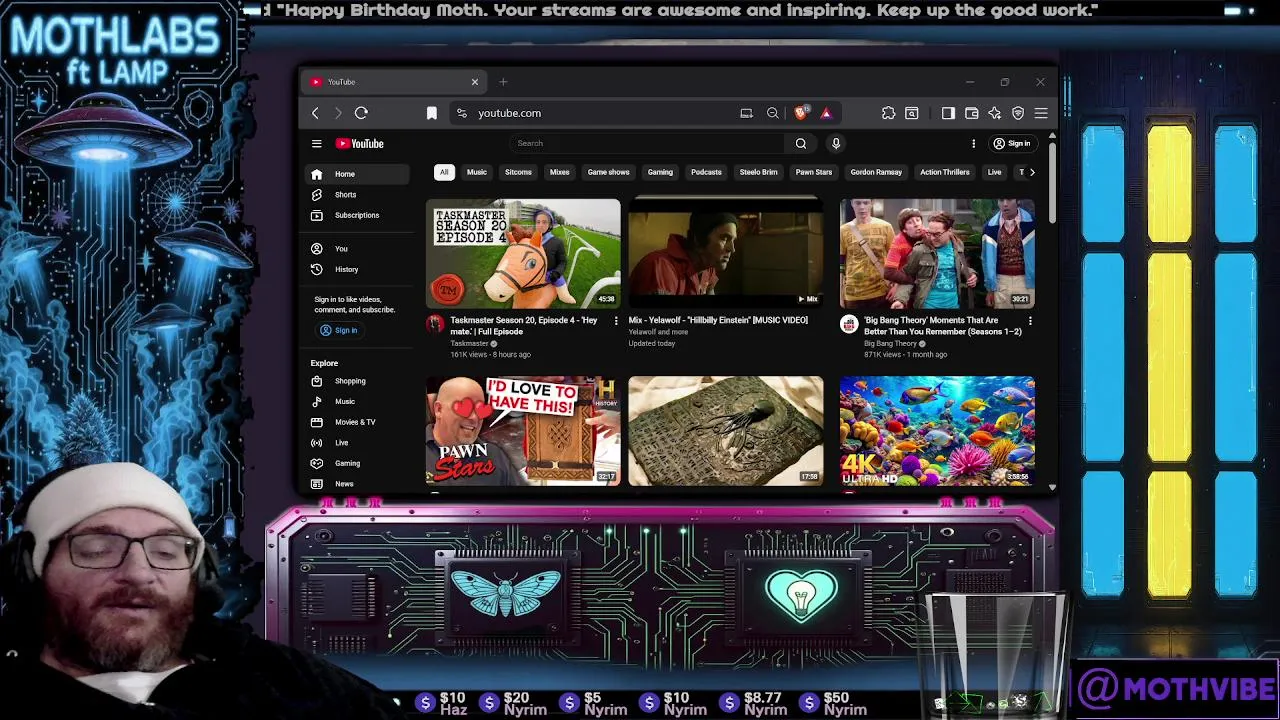Click Sign in button in the top bar
1280x720 pixels.
point(1011,144)
